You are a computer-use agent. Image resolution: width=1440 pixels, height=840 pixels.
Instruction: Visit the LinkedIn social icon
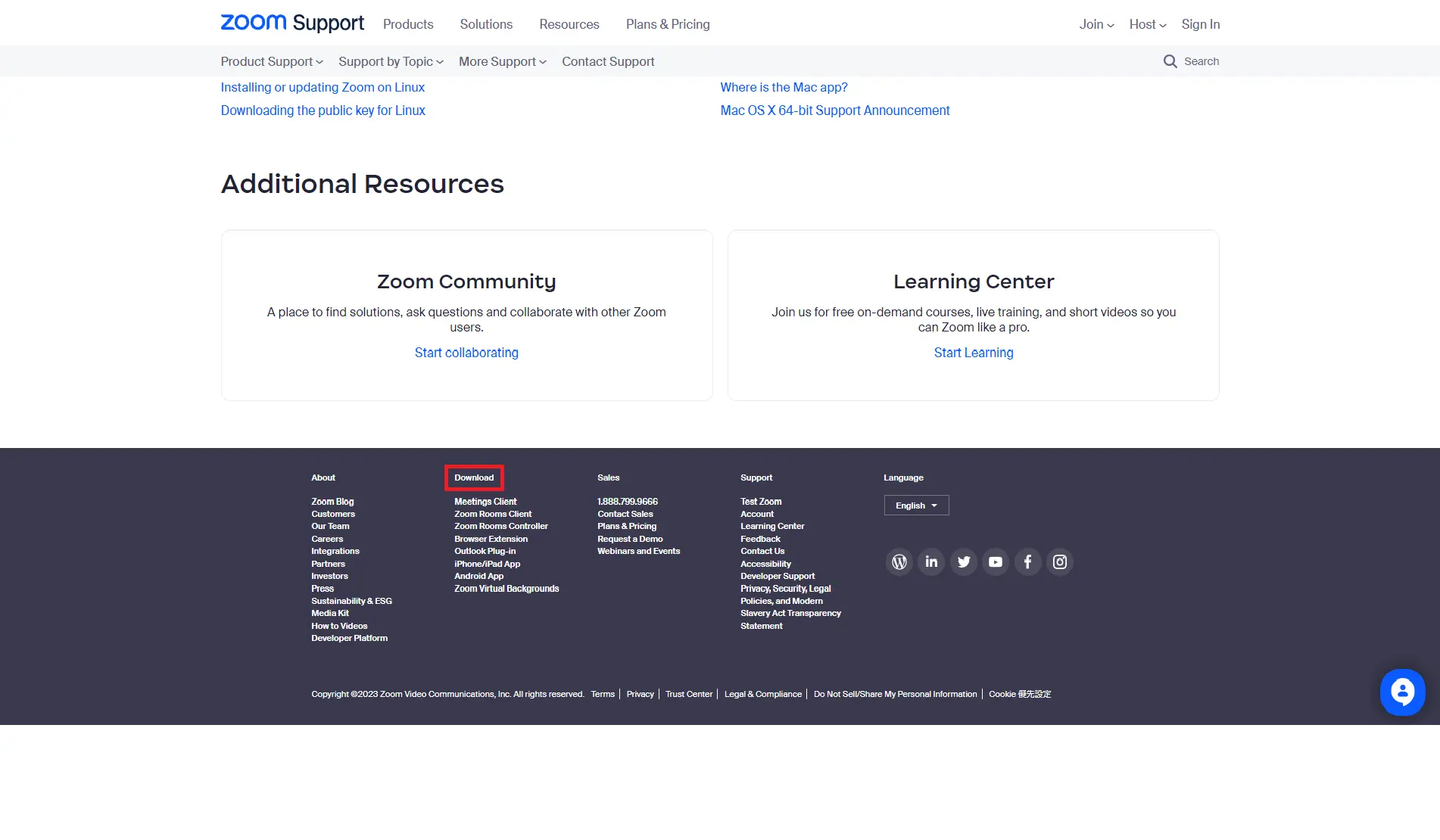(x=931, y=562)
